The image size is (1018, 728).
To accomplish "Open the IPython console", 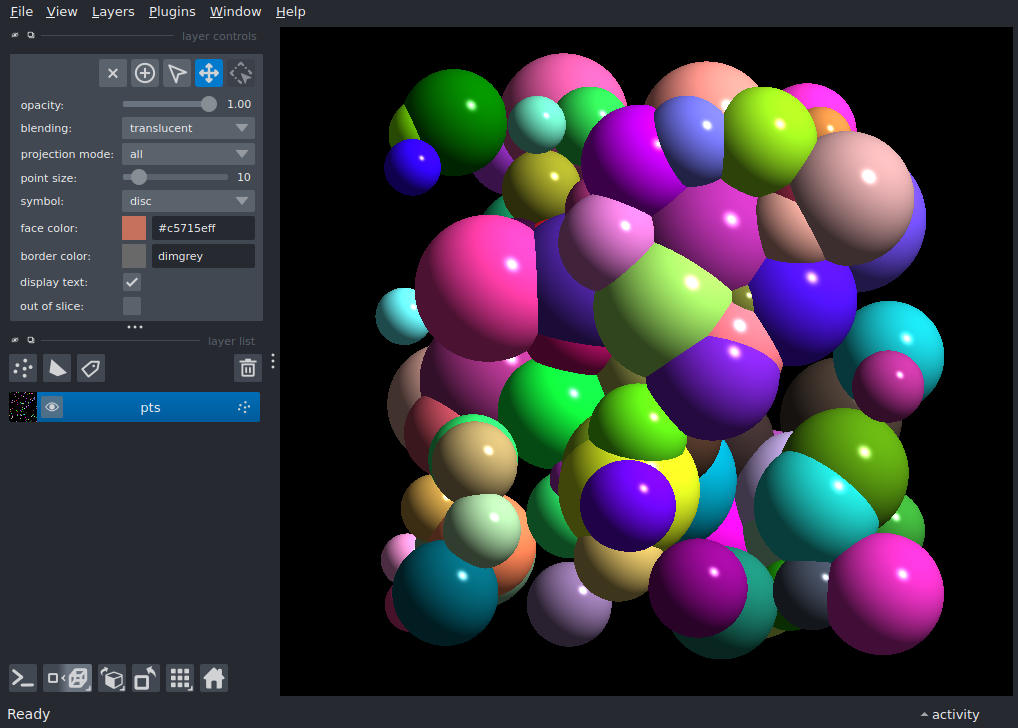I will pyautogui.click(x=23, y=679).
